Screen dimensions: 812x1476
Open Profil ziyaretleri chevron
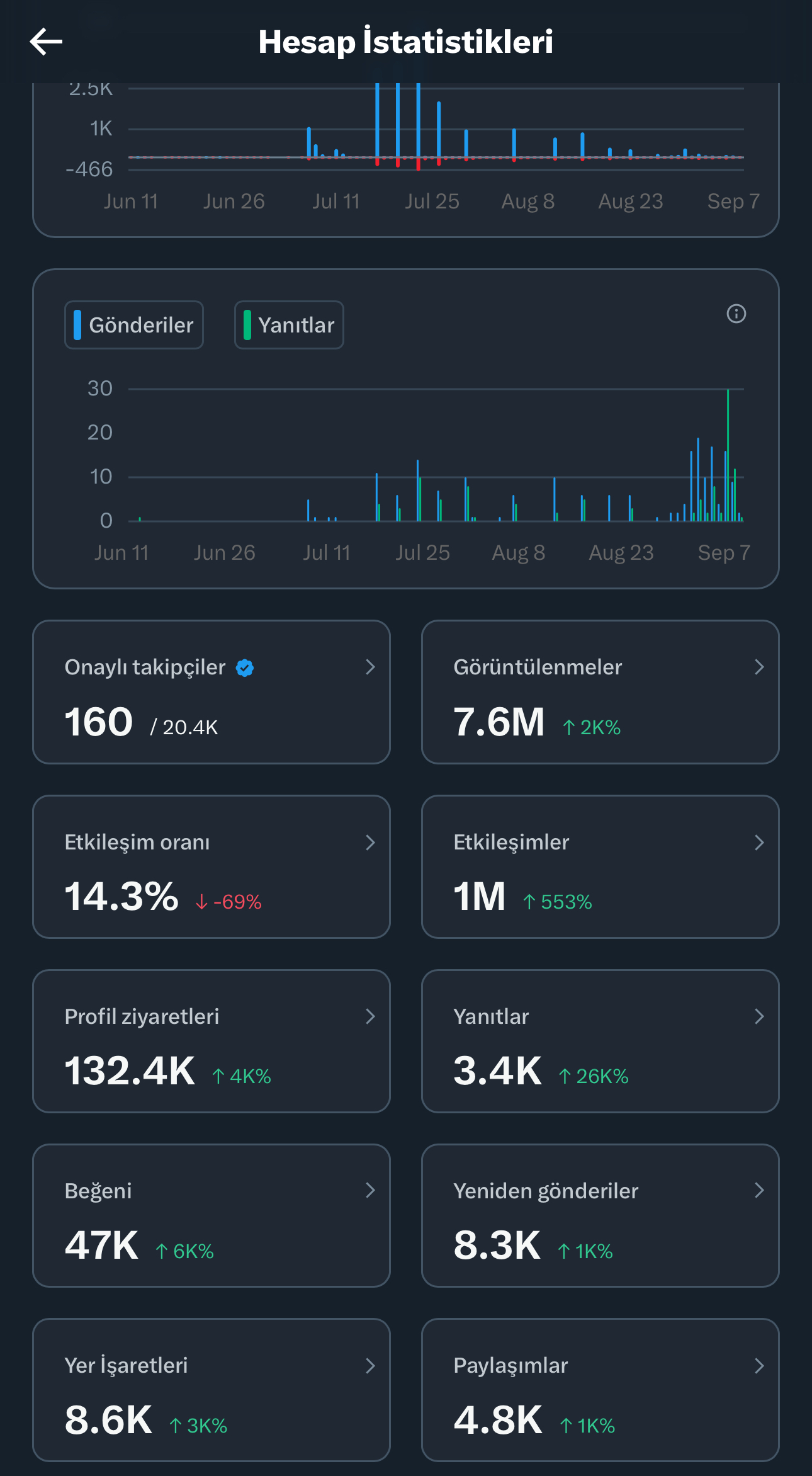tap(370, 1016)
